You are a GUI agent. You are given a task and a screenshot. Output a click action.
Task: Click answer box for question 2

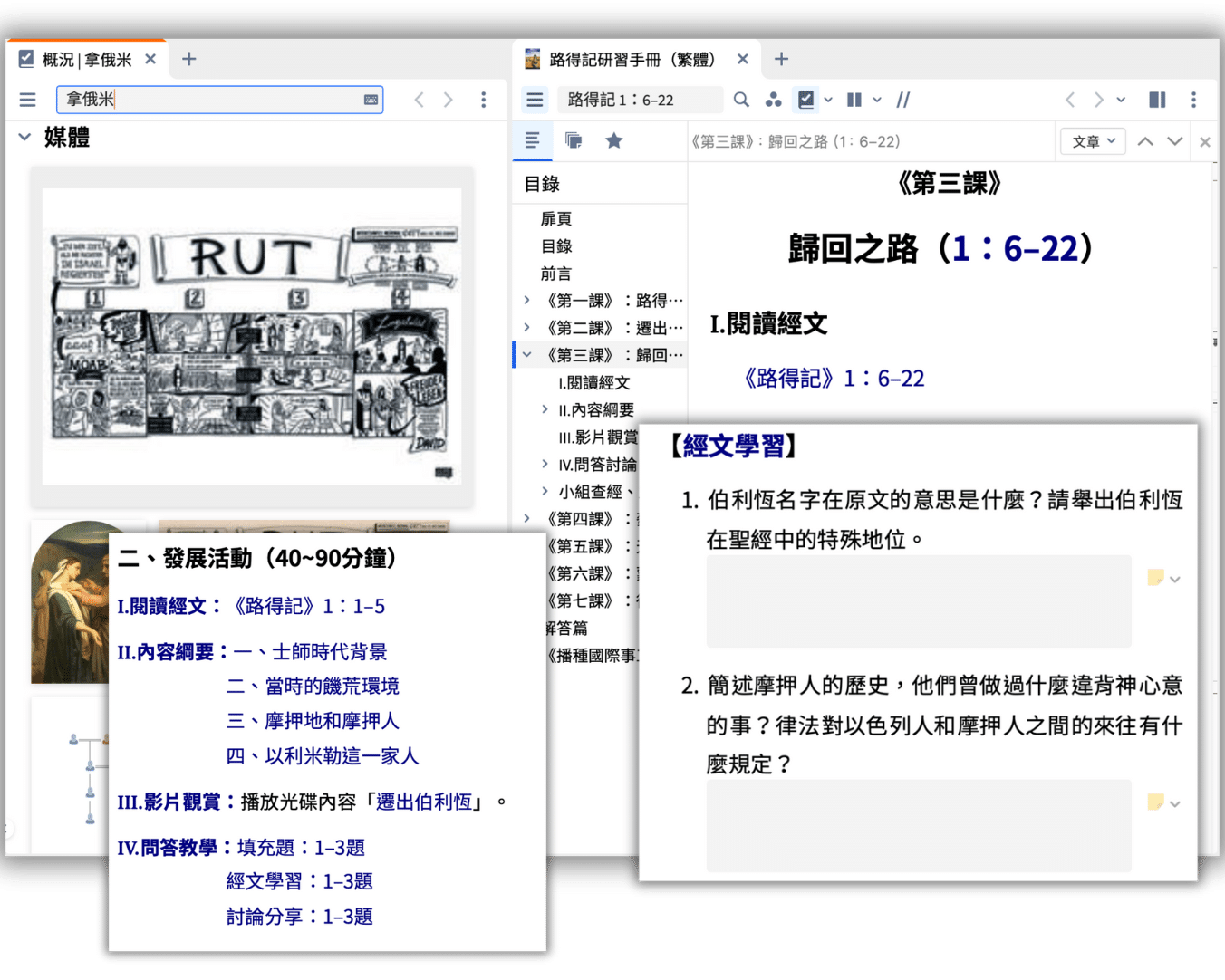click(x=919, y=826)
